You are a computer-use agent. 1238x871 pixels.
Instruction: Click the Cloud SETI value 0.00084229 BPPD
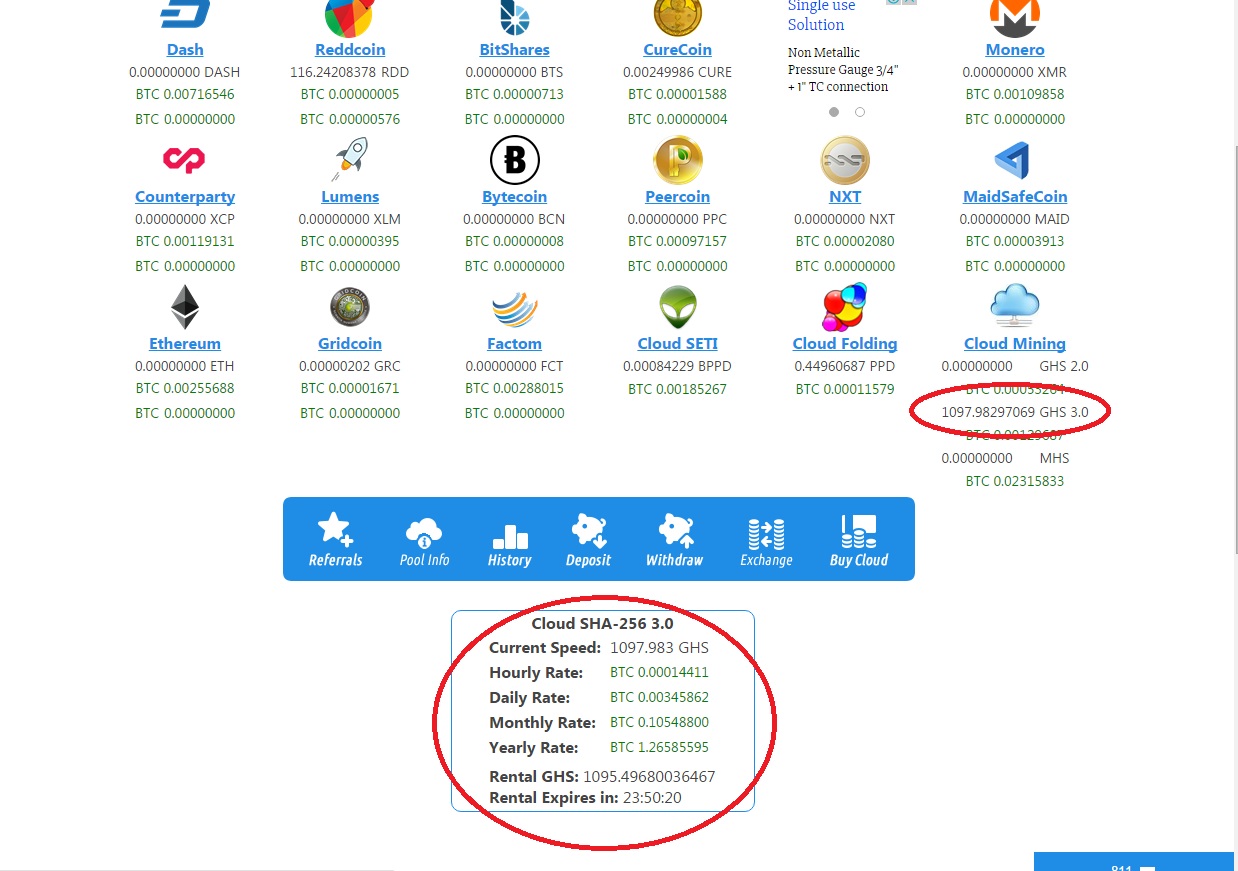pos(678,367)
